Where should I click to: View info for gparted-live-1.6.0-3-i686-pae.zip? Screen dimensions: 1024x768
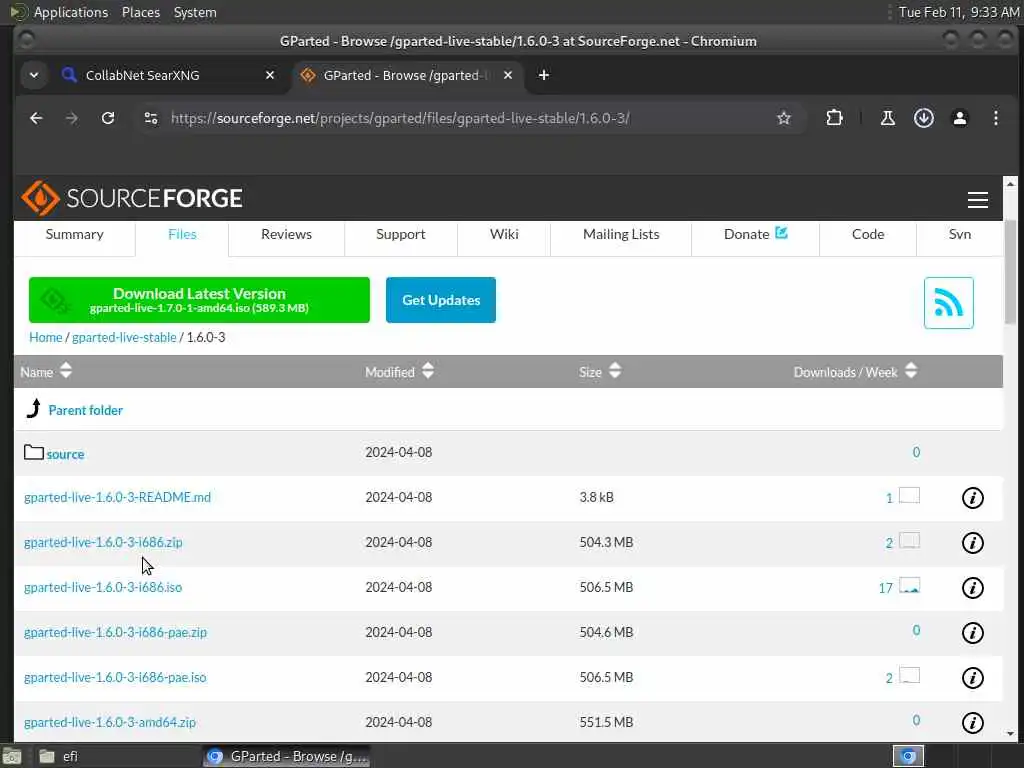coord(972,633)
